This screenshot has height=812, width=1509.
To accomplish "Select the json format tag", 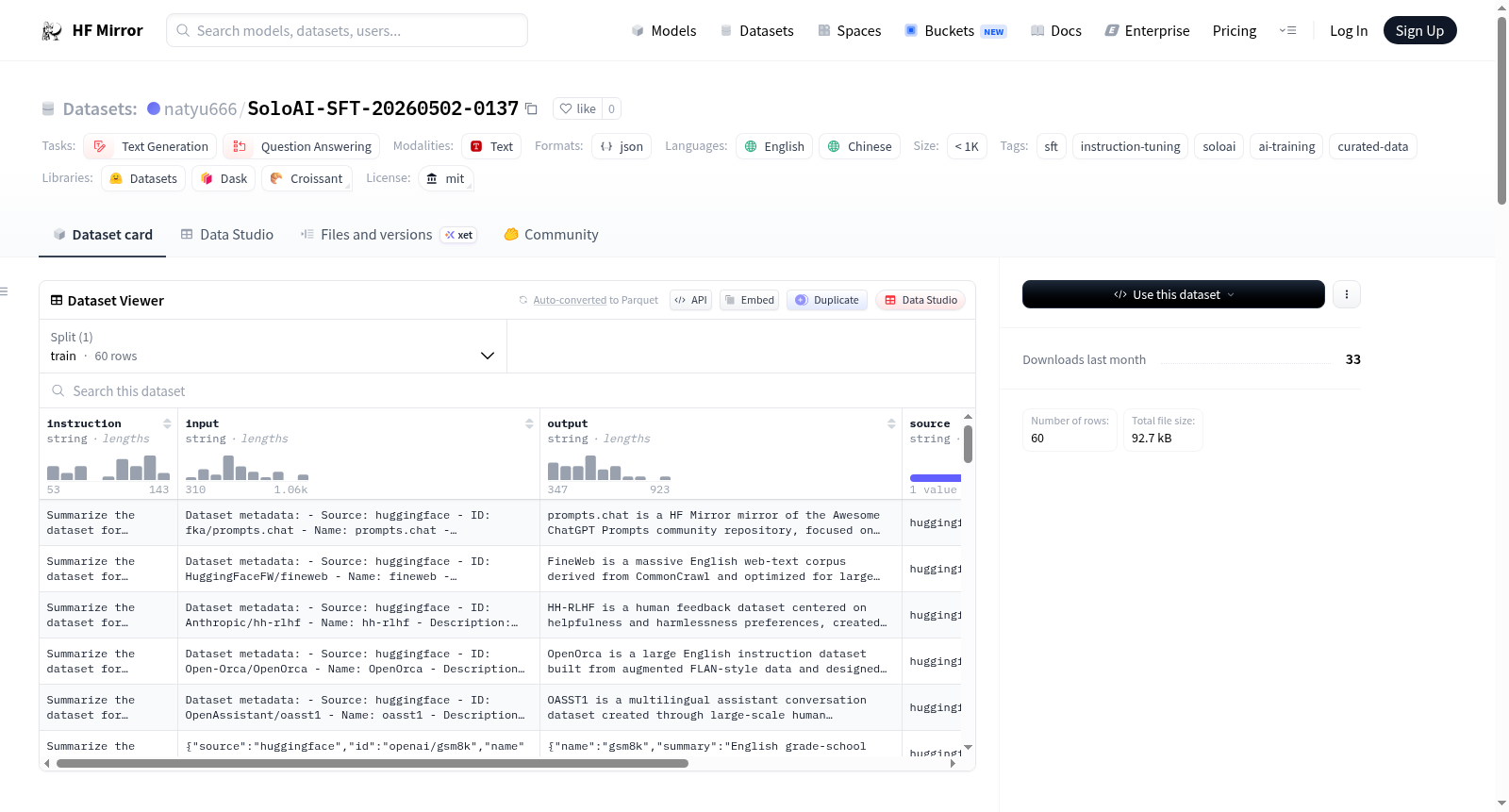I will coord(622,146).
